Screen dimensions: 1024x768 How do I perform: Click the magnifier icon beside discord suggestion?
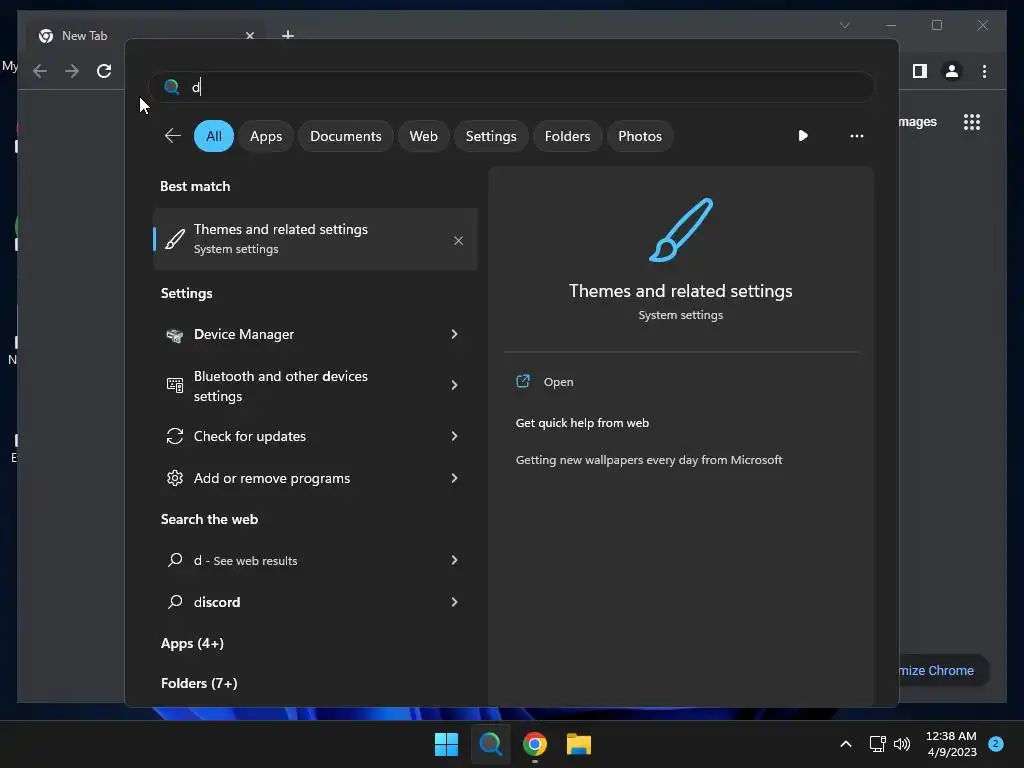click(x=175, y=601)
